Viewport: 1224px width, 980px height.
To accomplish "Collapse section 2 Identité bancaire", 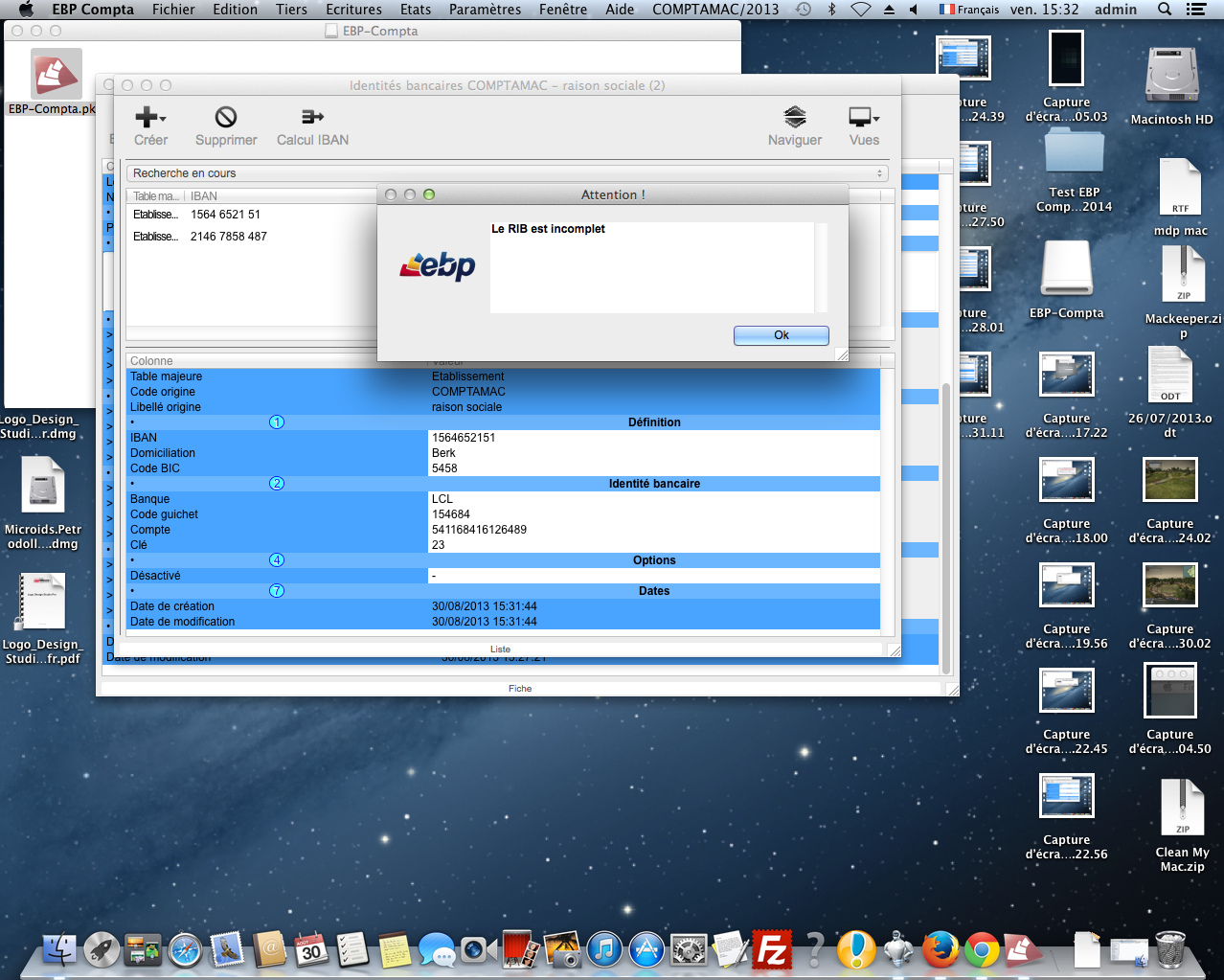I will pos(277,484).
